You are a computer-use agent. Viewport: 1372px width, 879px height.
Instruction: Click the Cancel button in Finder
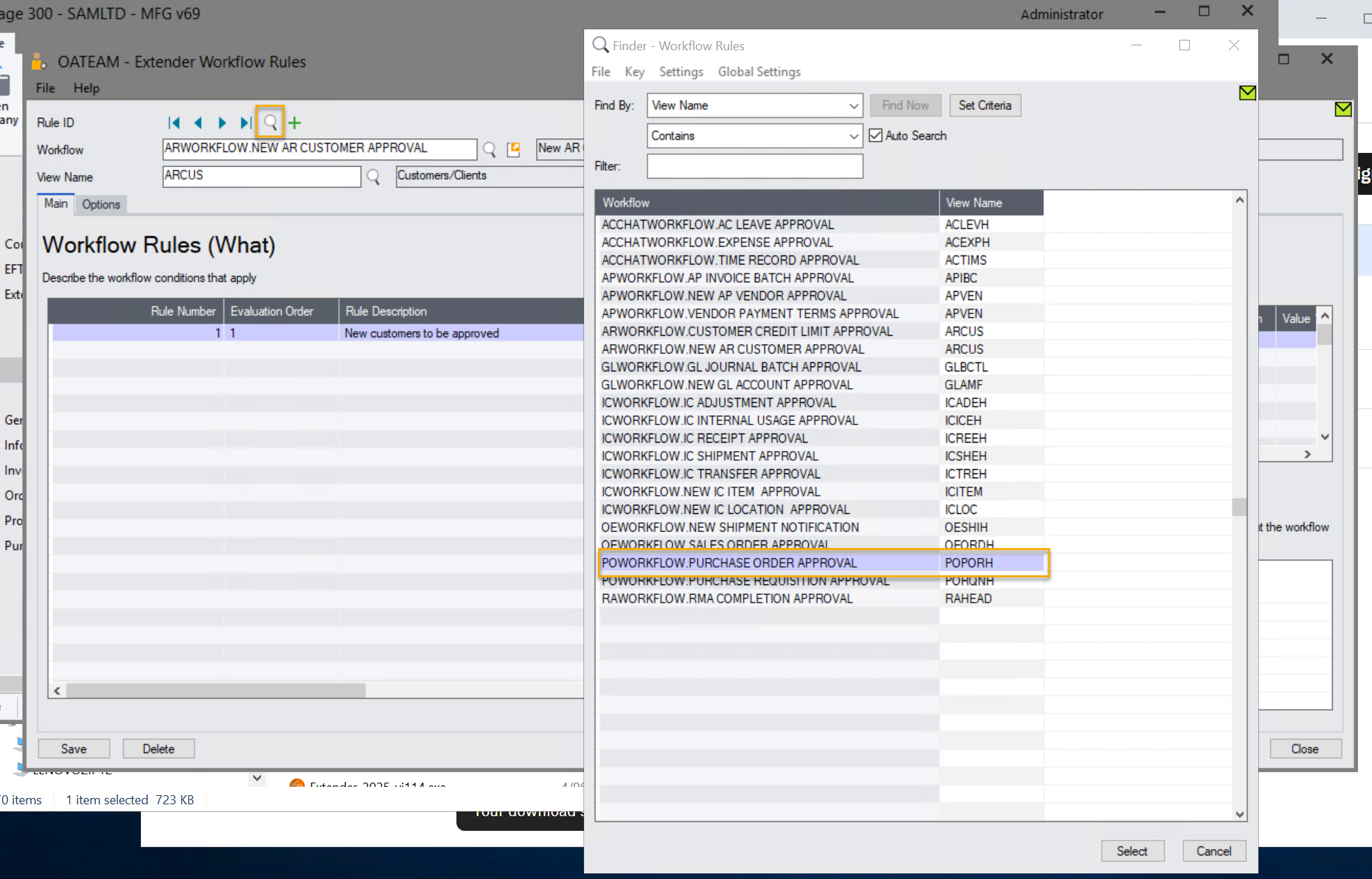pyautogui.click(x=1214, y=850)
